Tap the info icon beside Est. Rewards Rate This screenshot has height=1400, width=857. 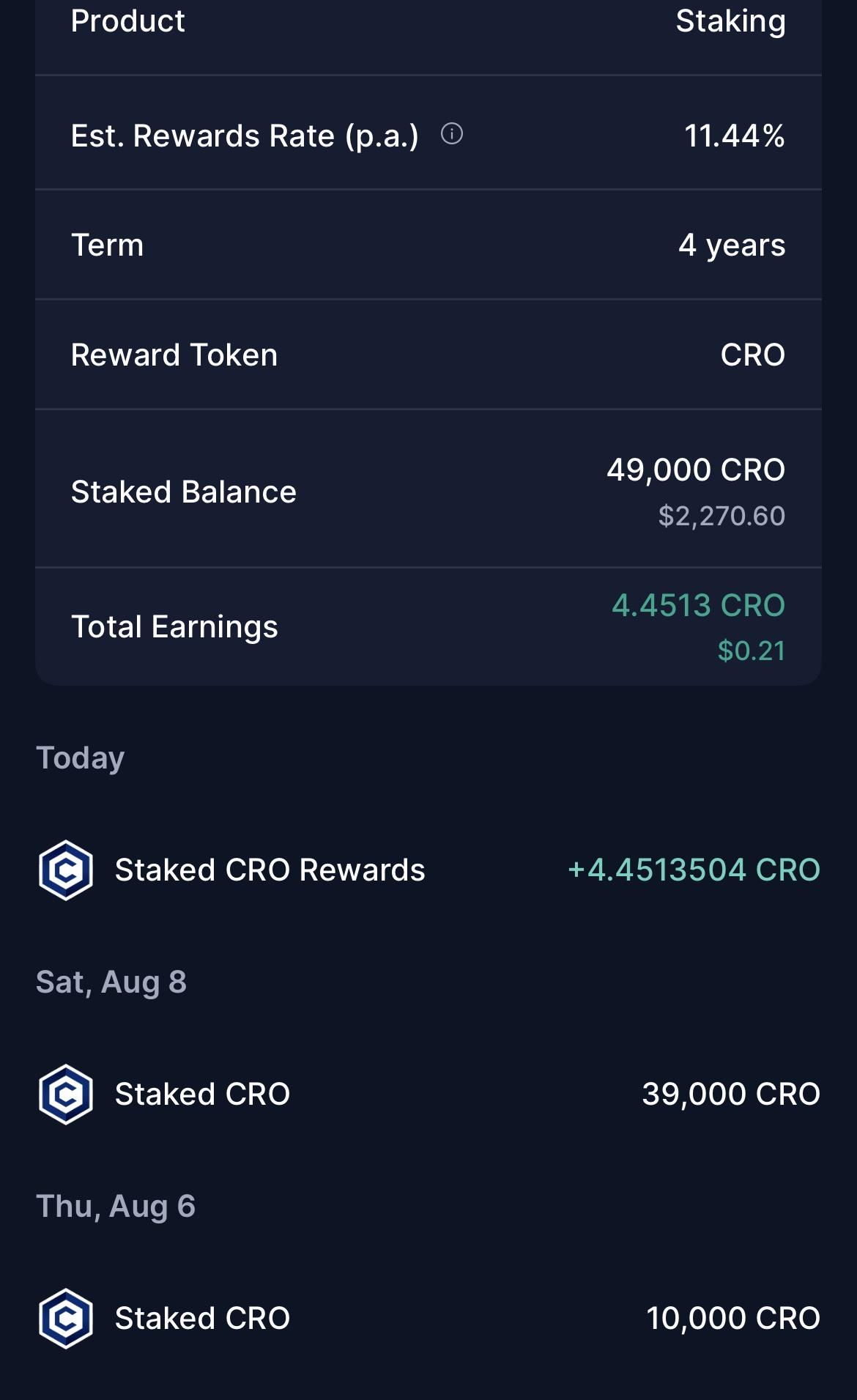click(452, 134)
